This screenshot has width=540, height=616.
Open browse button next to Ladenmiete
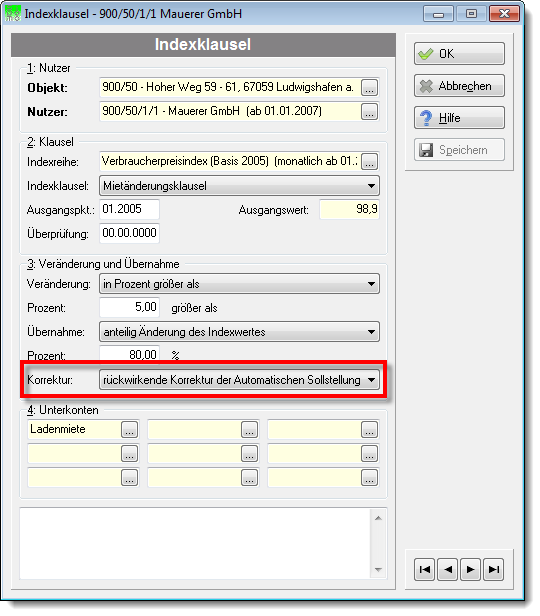tap(130, 429)
